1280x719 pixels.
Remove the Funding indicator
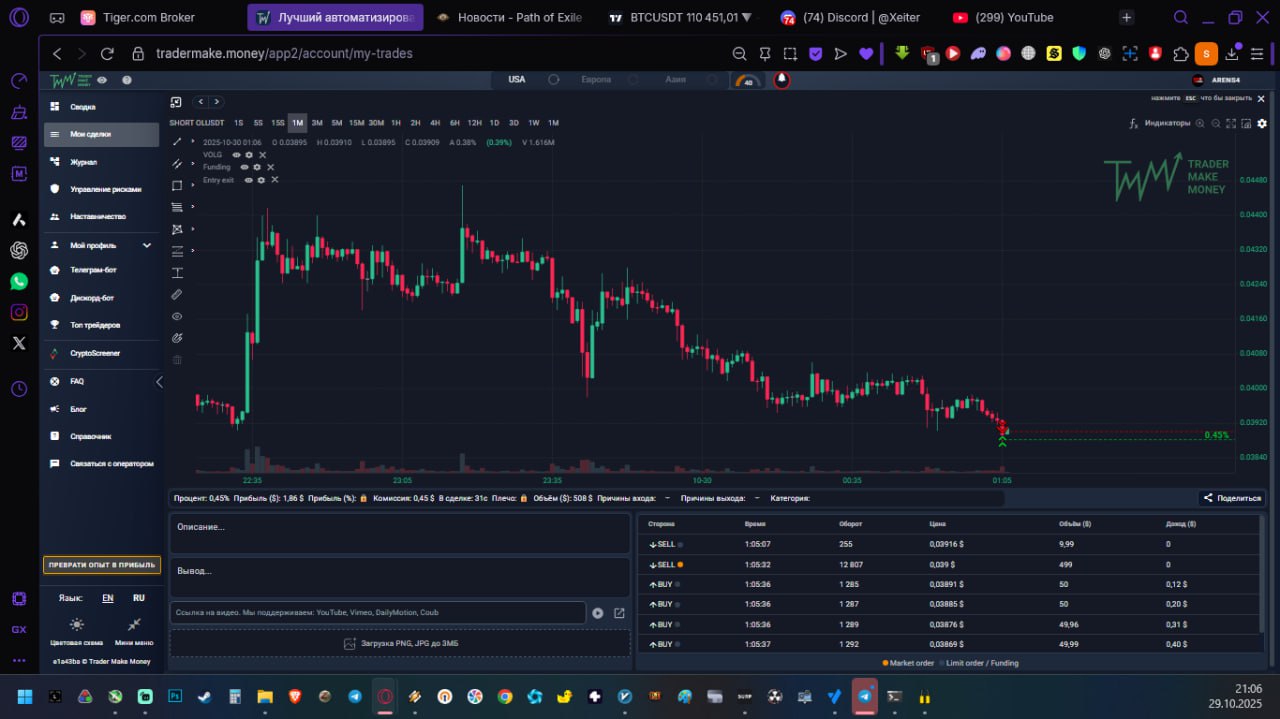coord(270,167)
